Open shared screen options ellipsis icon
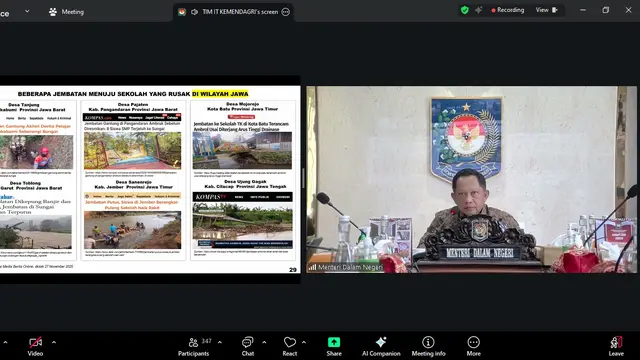The width and height of the screenshot is (640, 360). click(286, 12)
